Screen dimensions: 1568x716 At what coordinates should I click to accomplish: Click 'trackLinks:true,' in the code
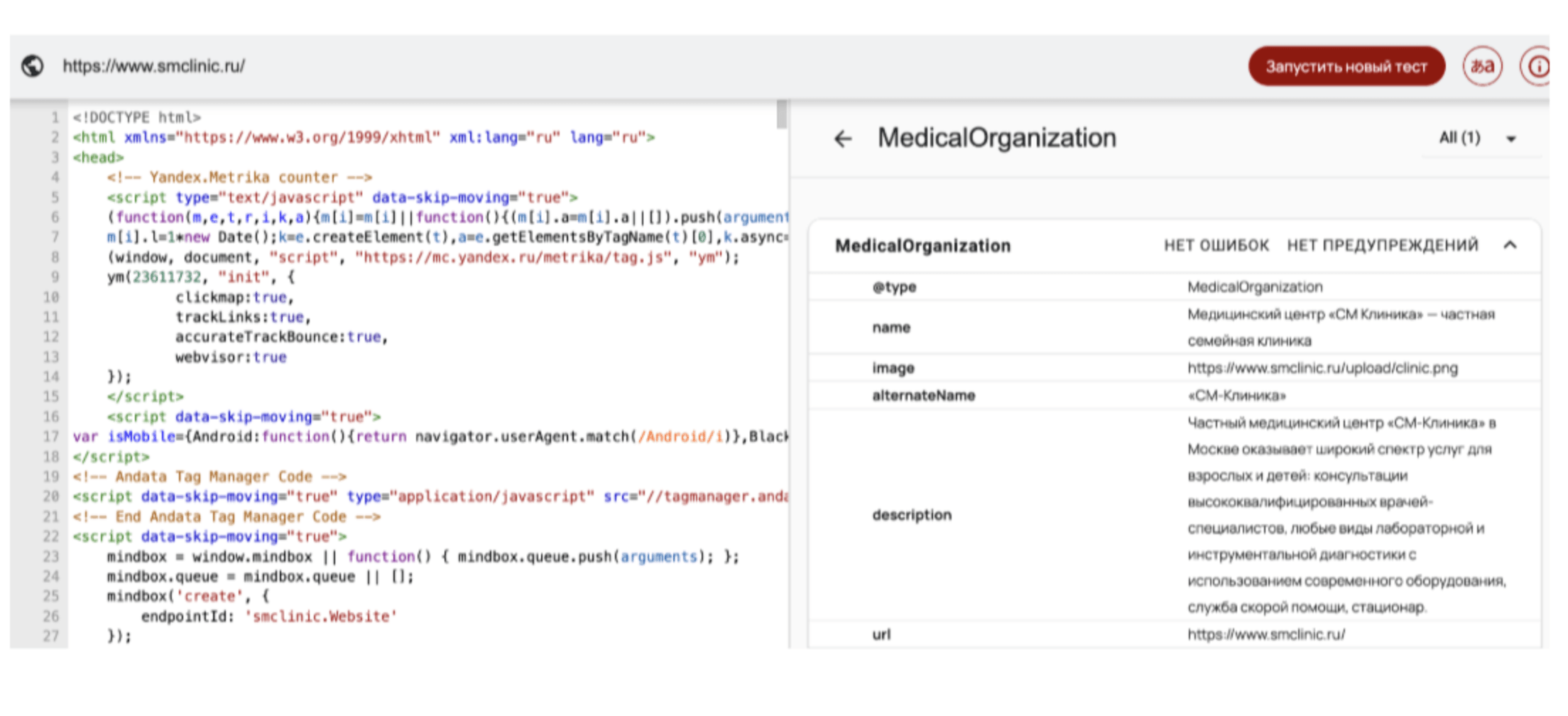pyautogui.click(x=244, y=317)
